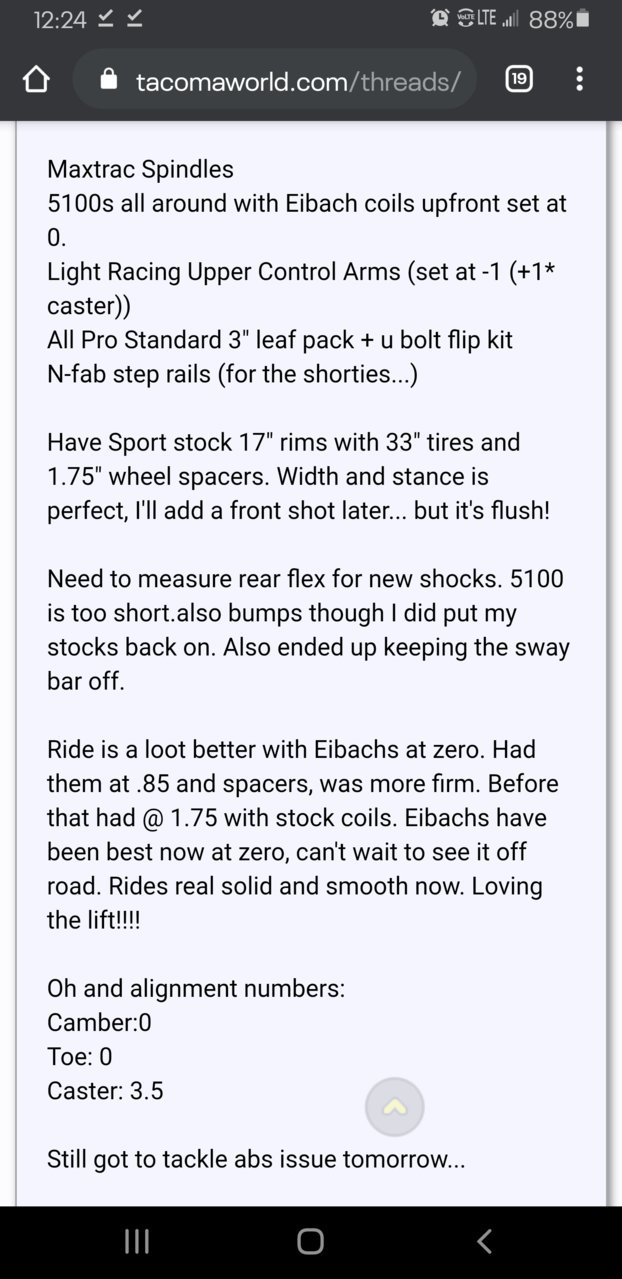Open Chrome's three-dot overflow menu
This screenshot has width=622, height=1279.
579,79
